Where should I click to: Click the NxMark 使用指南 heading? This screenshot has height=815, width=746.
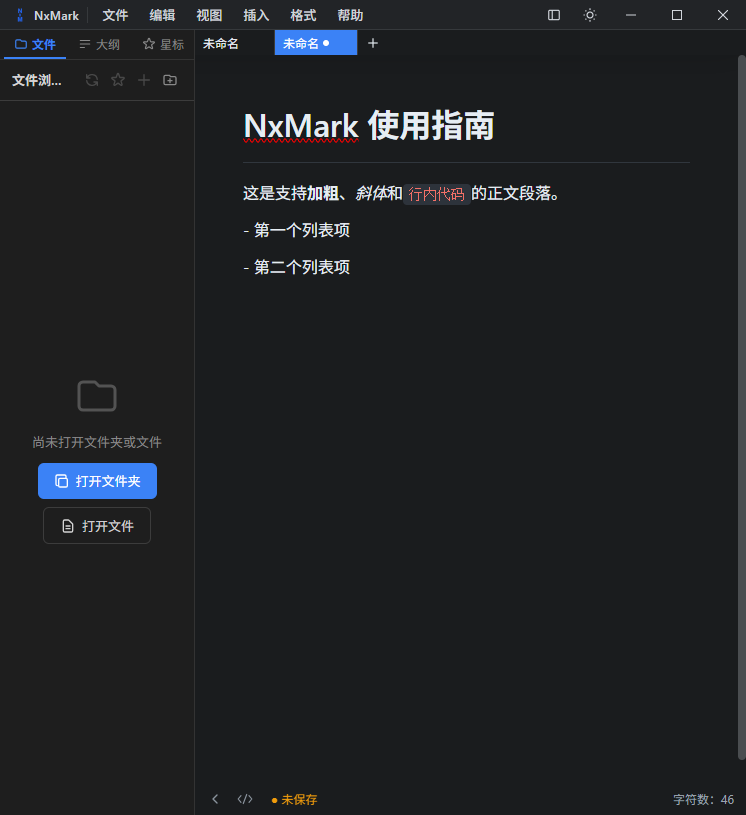(369, 126)
